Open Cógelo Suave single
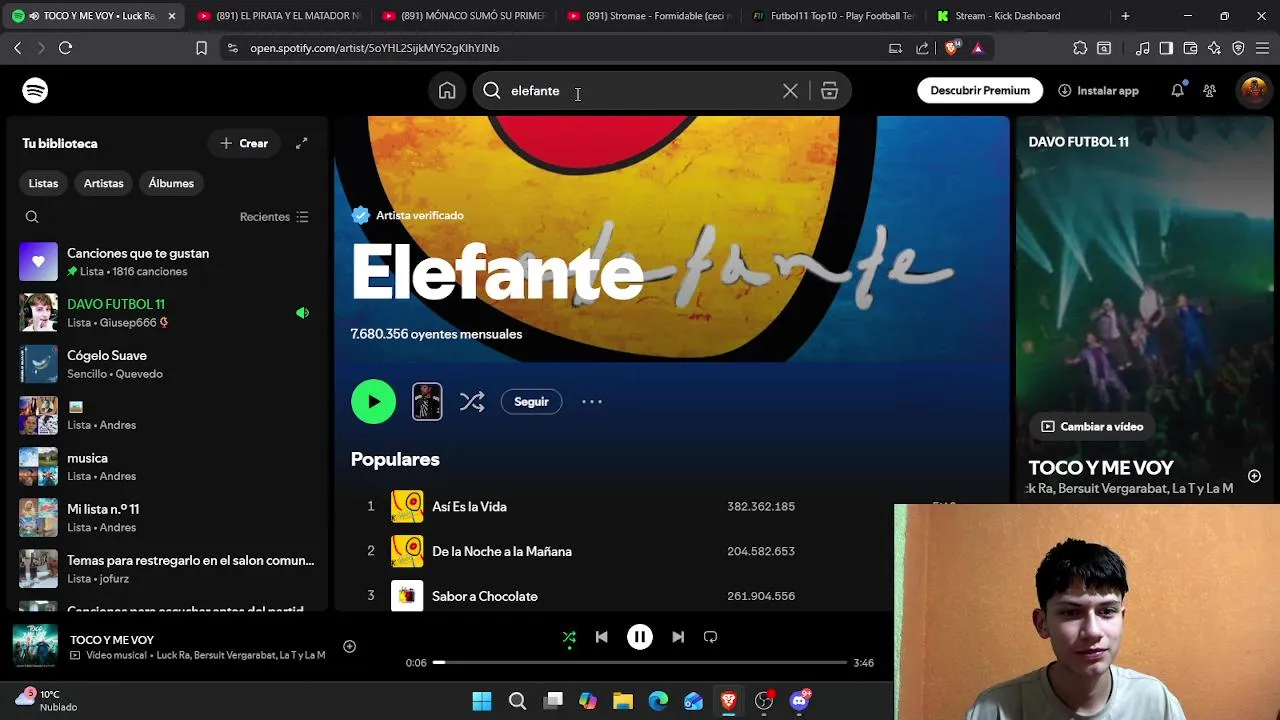 point(166,364)
